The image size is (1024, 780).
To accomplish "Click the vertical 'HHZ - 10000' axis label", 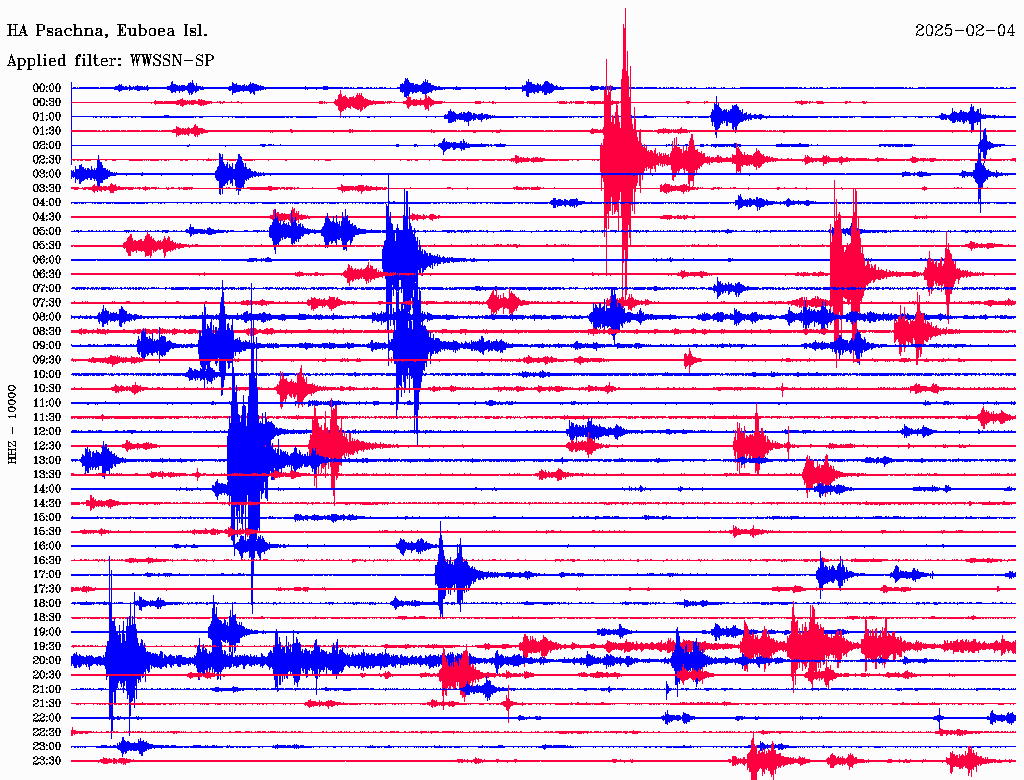I will (x=12, y=424).
